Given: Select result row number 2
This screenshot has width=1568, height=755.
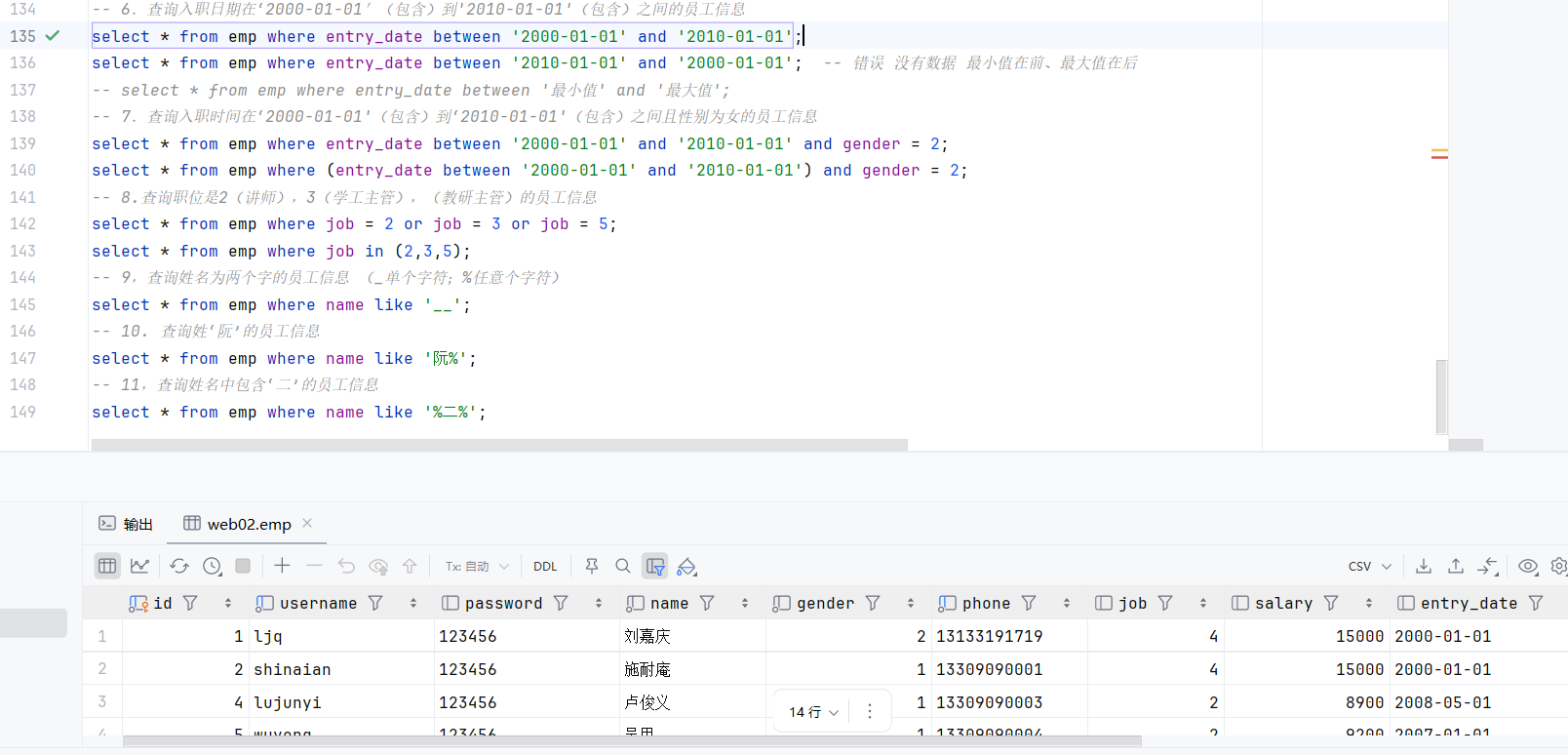Looking at the screenshot, I should [102, 669].
